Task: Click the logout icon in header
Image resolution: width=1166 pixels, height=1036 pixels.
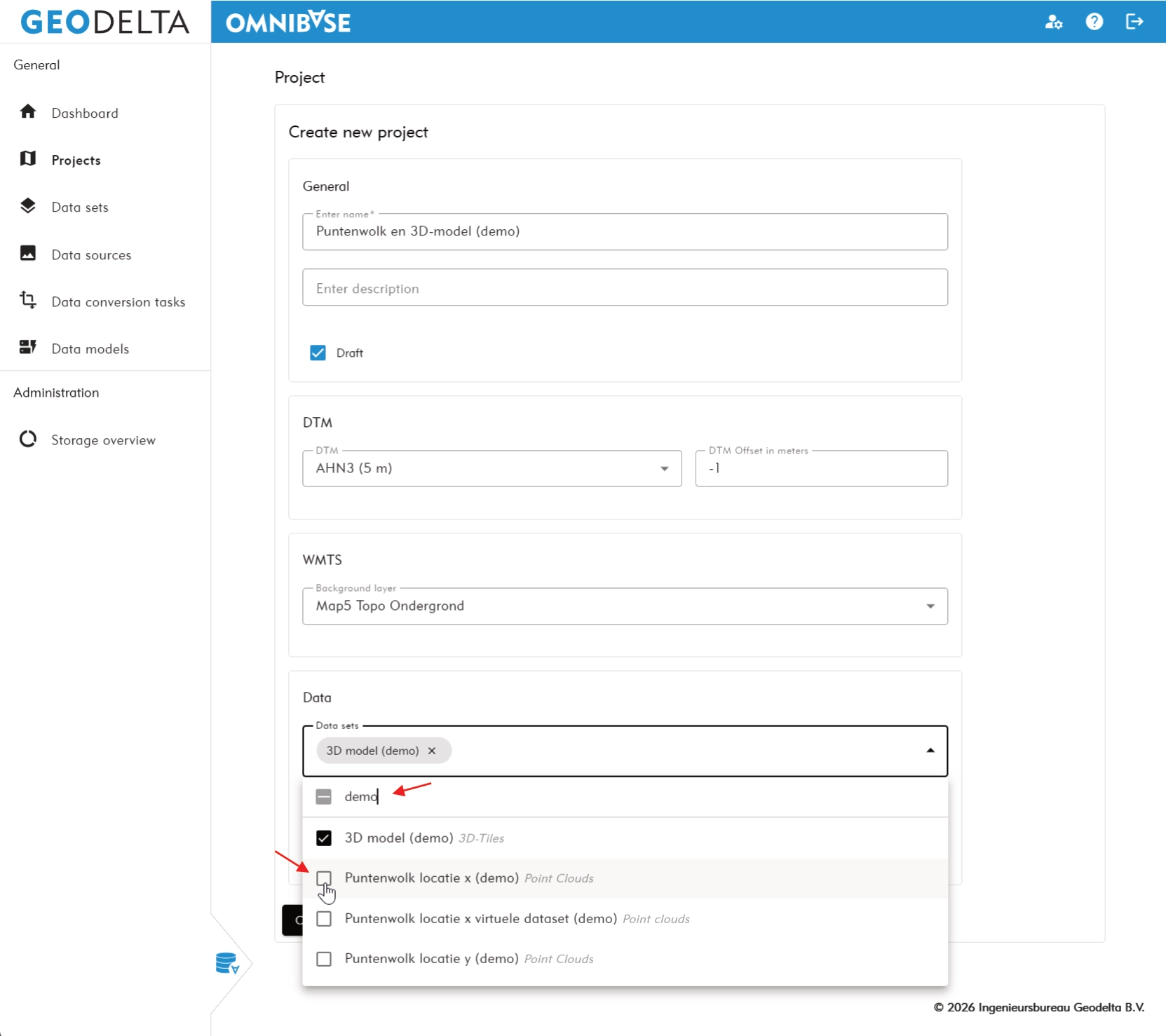Action: pos(1134,22)
